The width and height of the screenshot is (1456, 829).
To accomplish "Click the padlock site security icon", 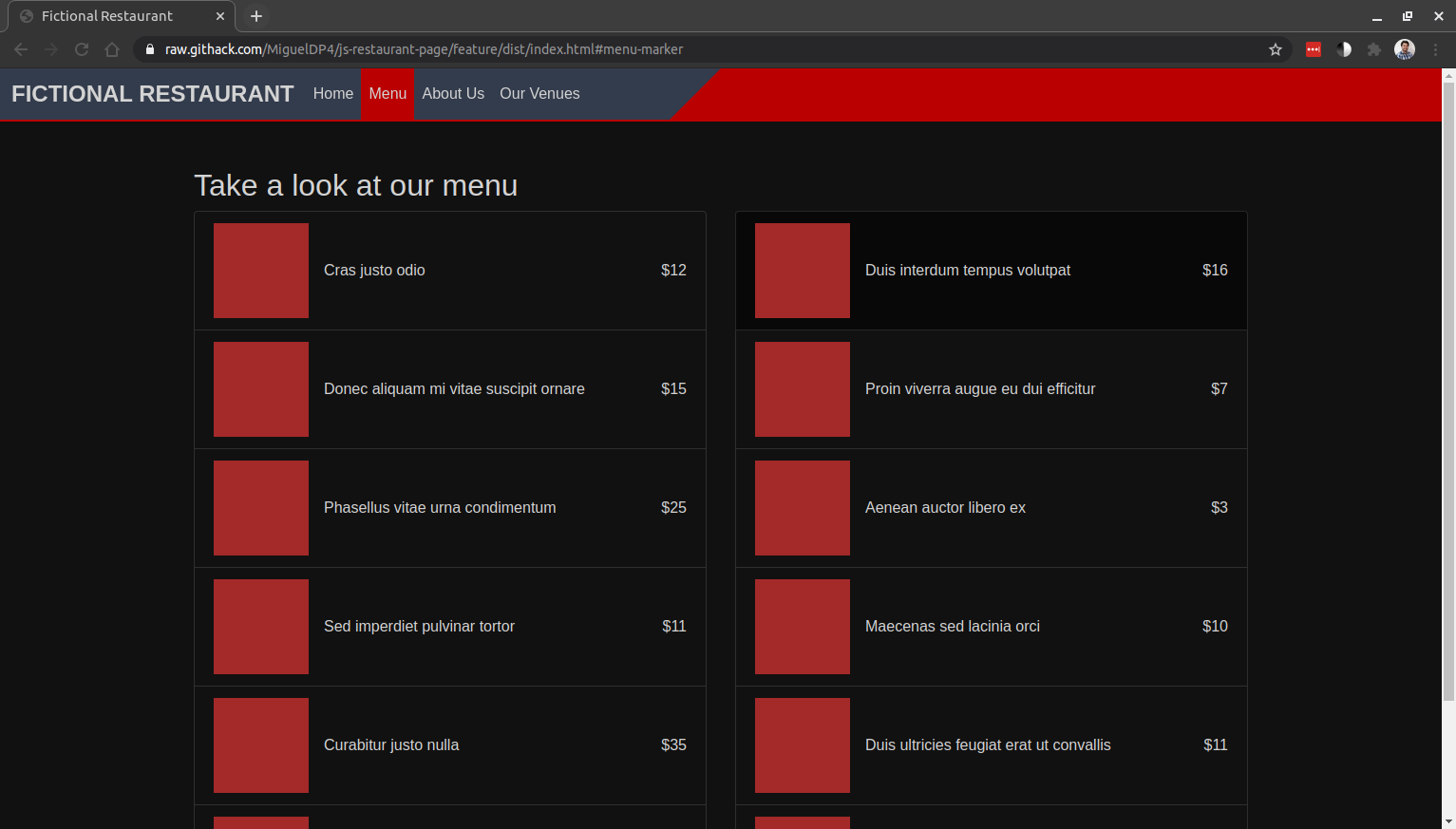I will click(150, 49).
